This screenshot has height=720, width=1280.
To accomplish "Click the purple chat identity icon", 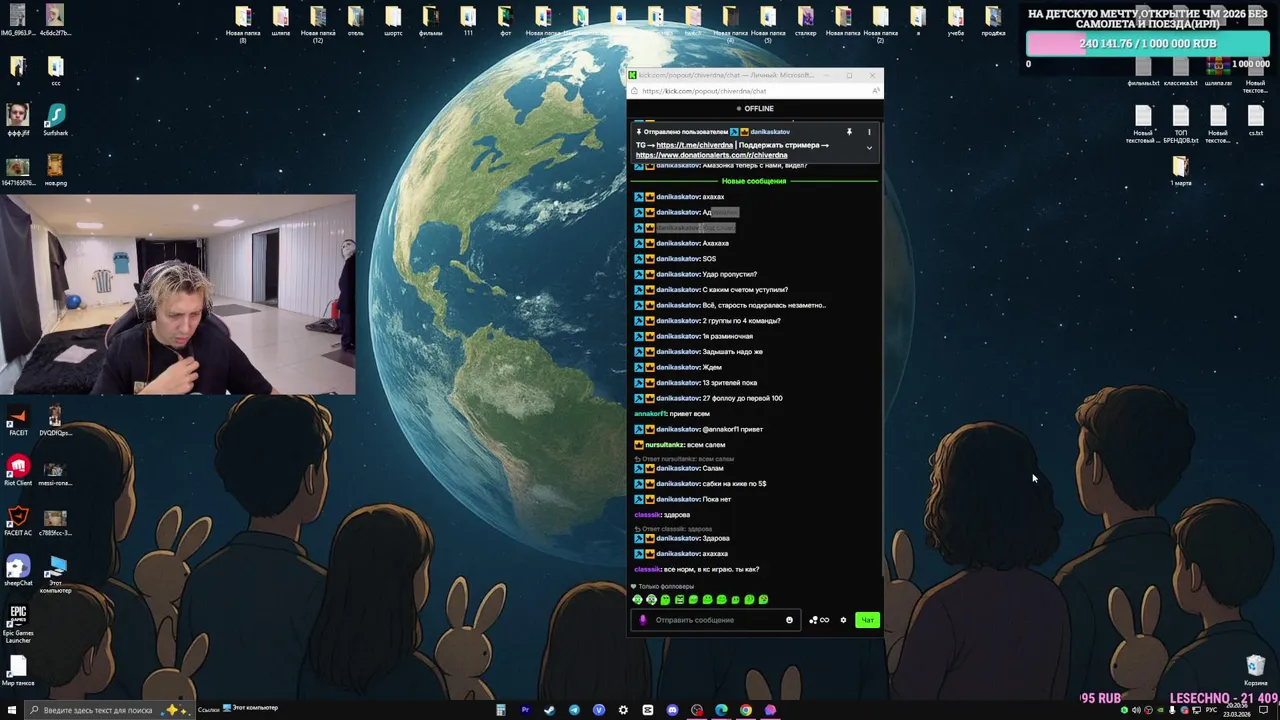I will [x=642, y=620].
